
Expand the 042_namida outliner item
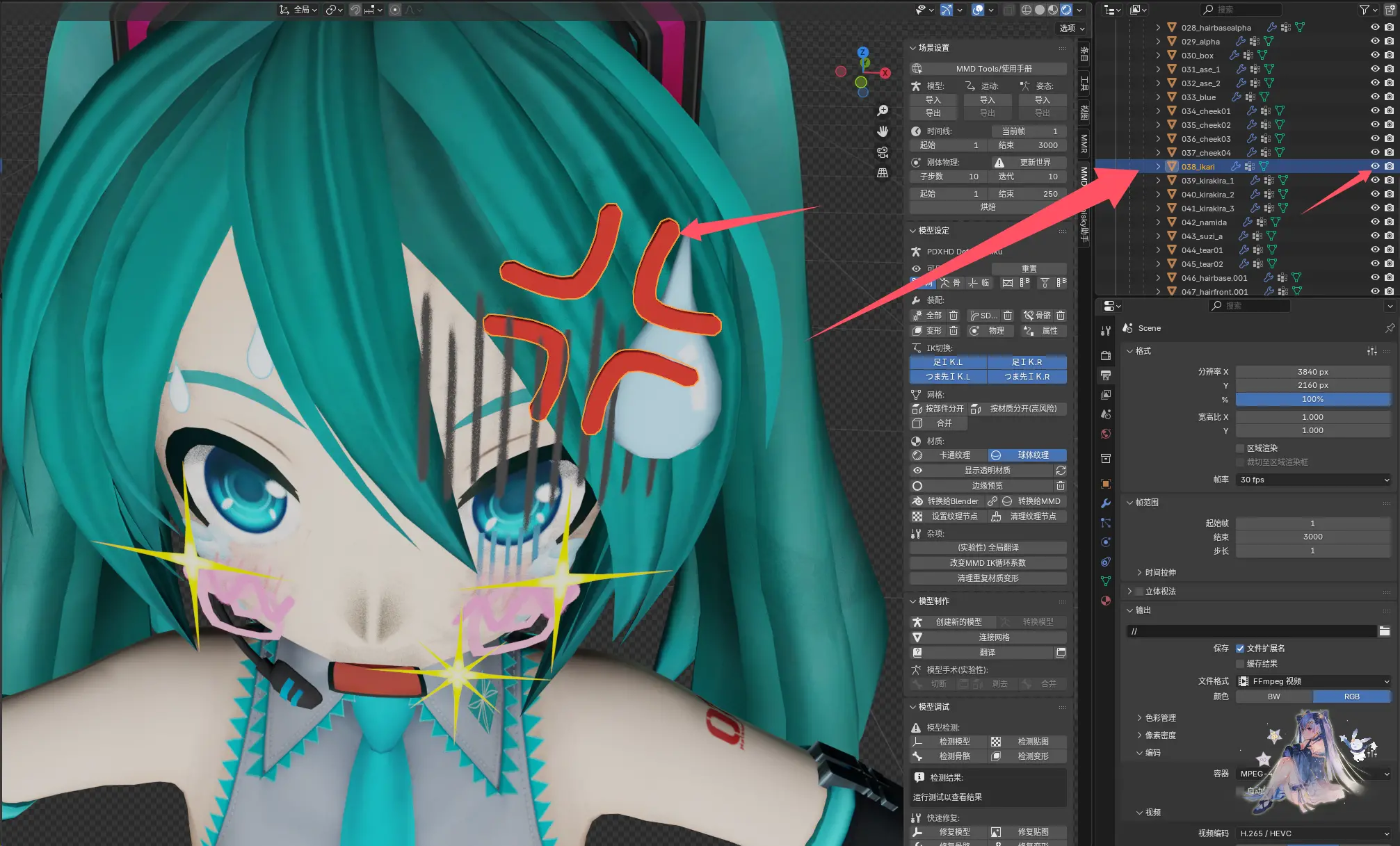pyautogui.click(x=1158, y=222)
